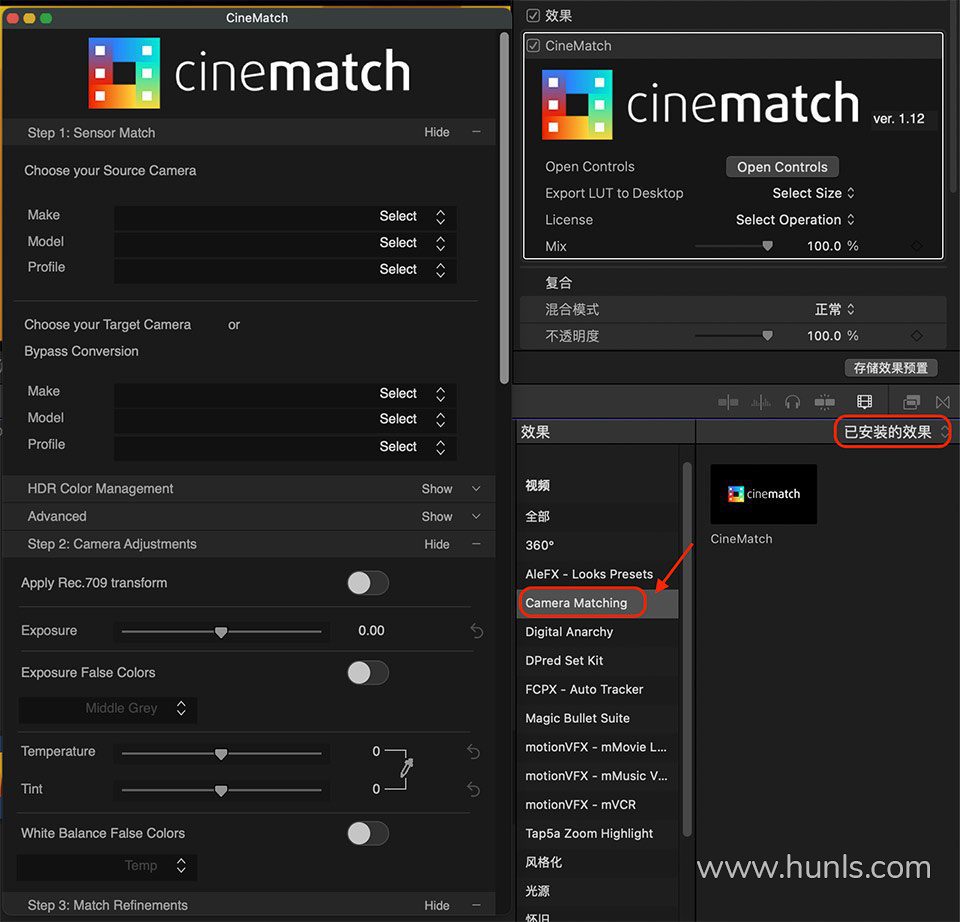Collapse Step 3 Match Refinements minus icon
The width and height of the screenshot is (960, 922).
pyautogui.click(x=476, y=905)
